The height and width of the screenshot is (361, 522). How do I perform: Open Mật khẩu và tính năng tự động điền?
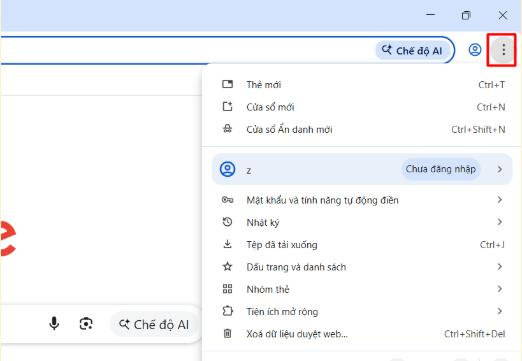(361, 200)
